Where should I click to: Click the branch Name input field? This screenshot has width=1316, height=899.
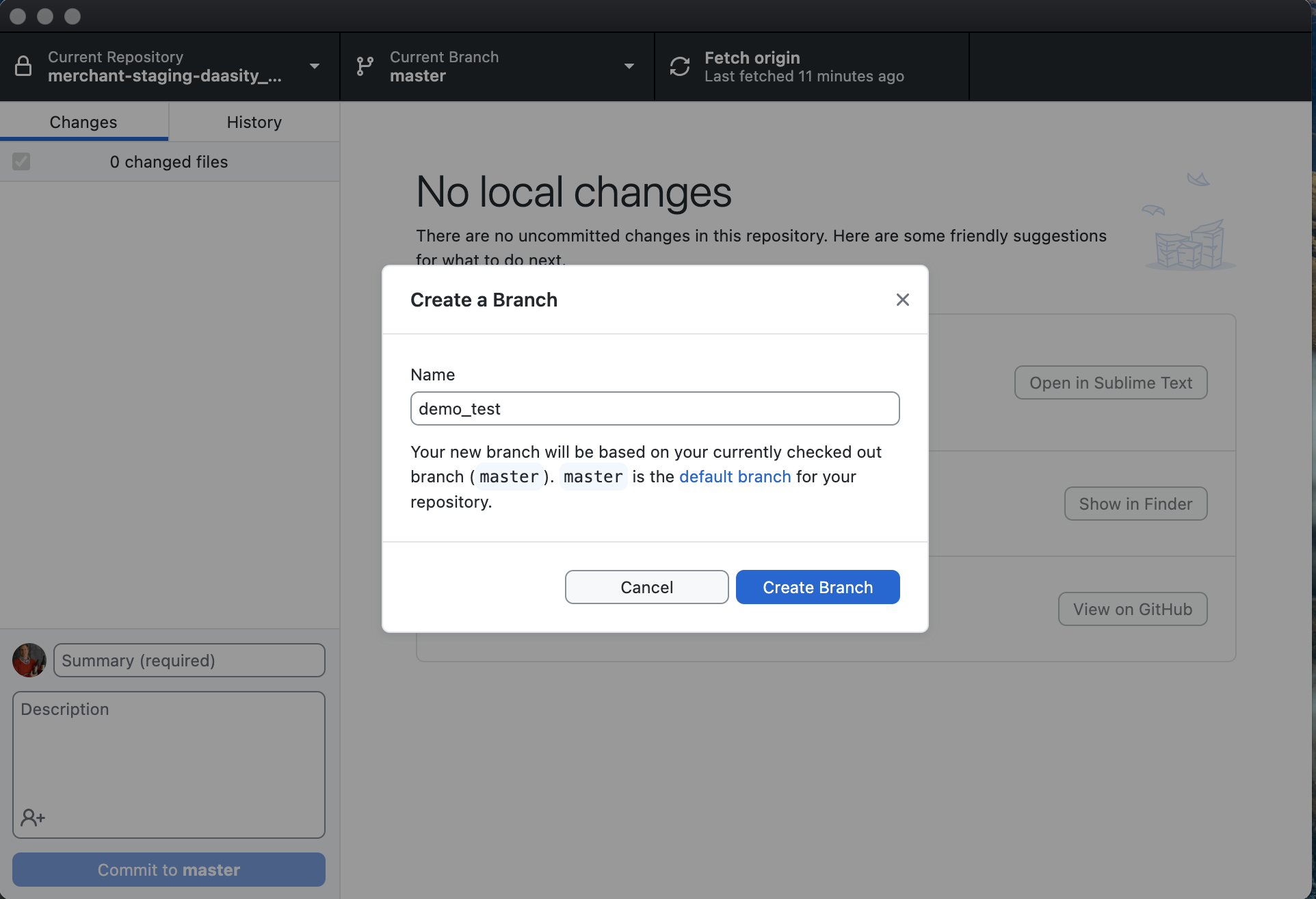pos(655,408)
